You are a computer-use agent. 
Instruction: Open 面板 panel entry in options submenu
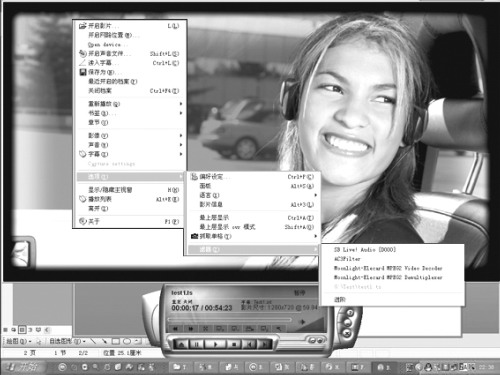(252, 186)
